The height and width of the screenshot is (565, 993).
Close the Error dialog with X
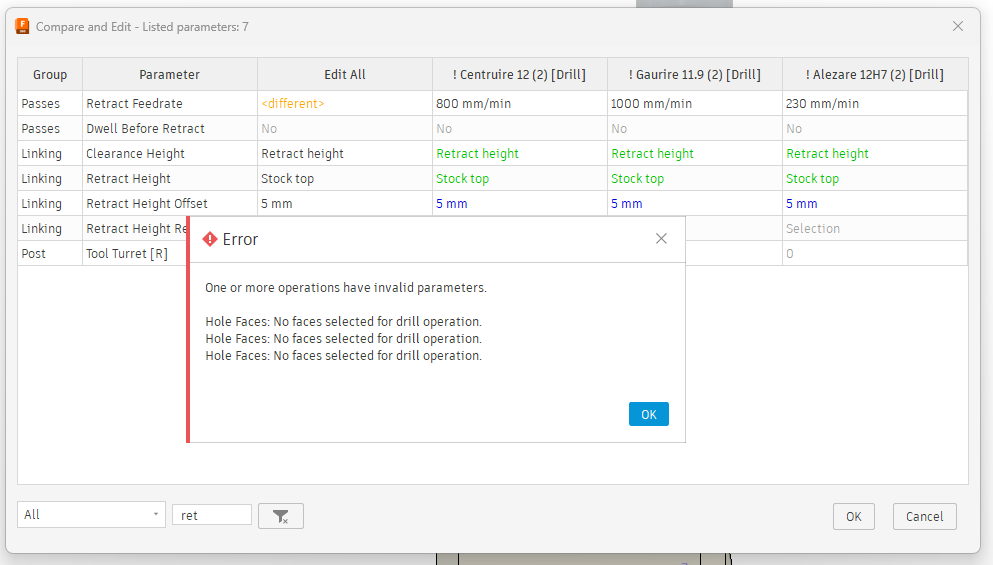tap(661, 239)
